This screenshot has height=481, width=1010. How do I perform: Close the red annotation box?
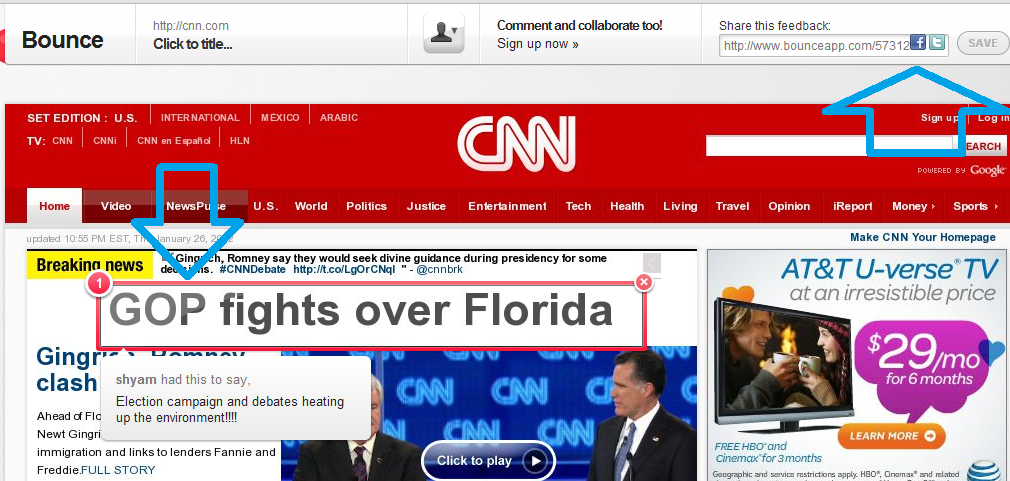click(x=643, y=282)
